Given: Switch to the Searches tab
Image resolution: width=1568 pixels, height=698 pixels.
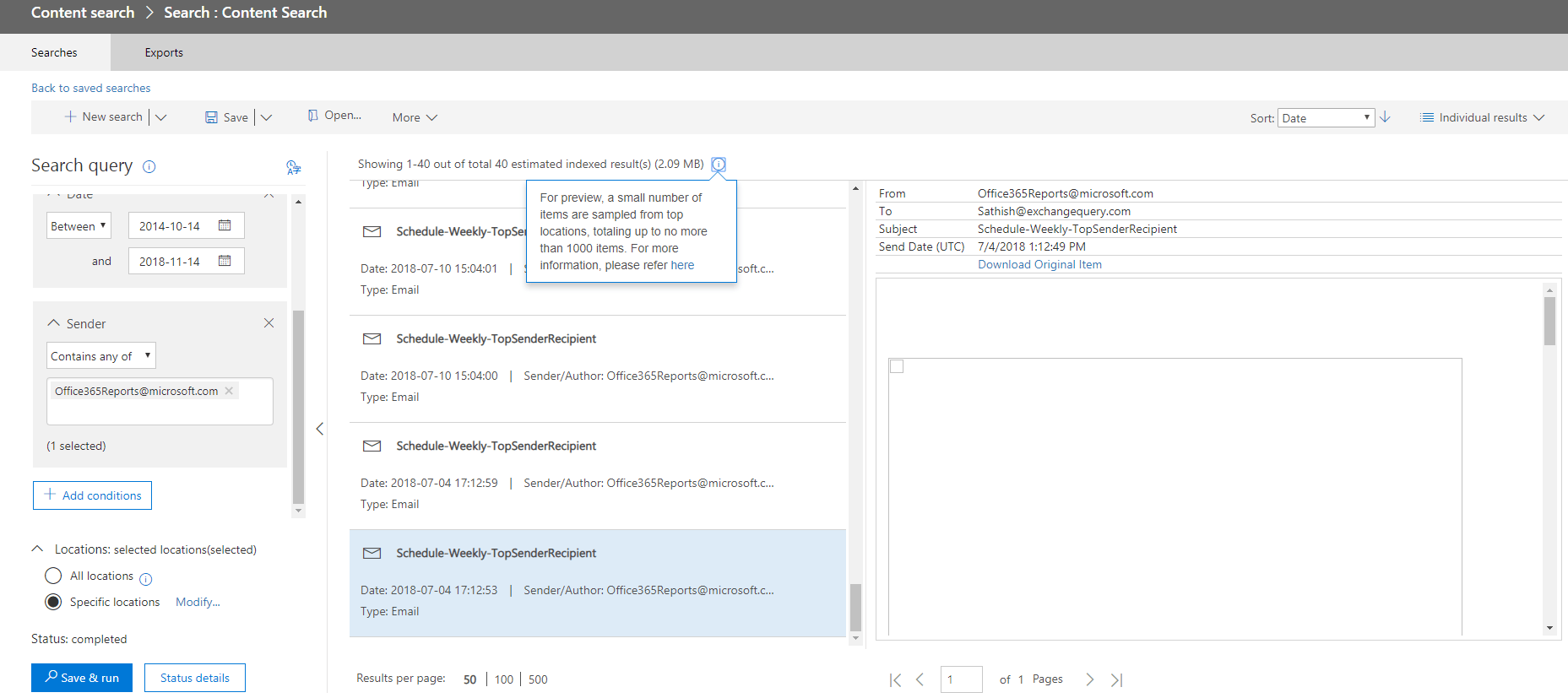Looking at the screenshot, I should (x=55, y=52).
